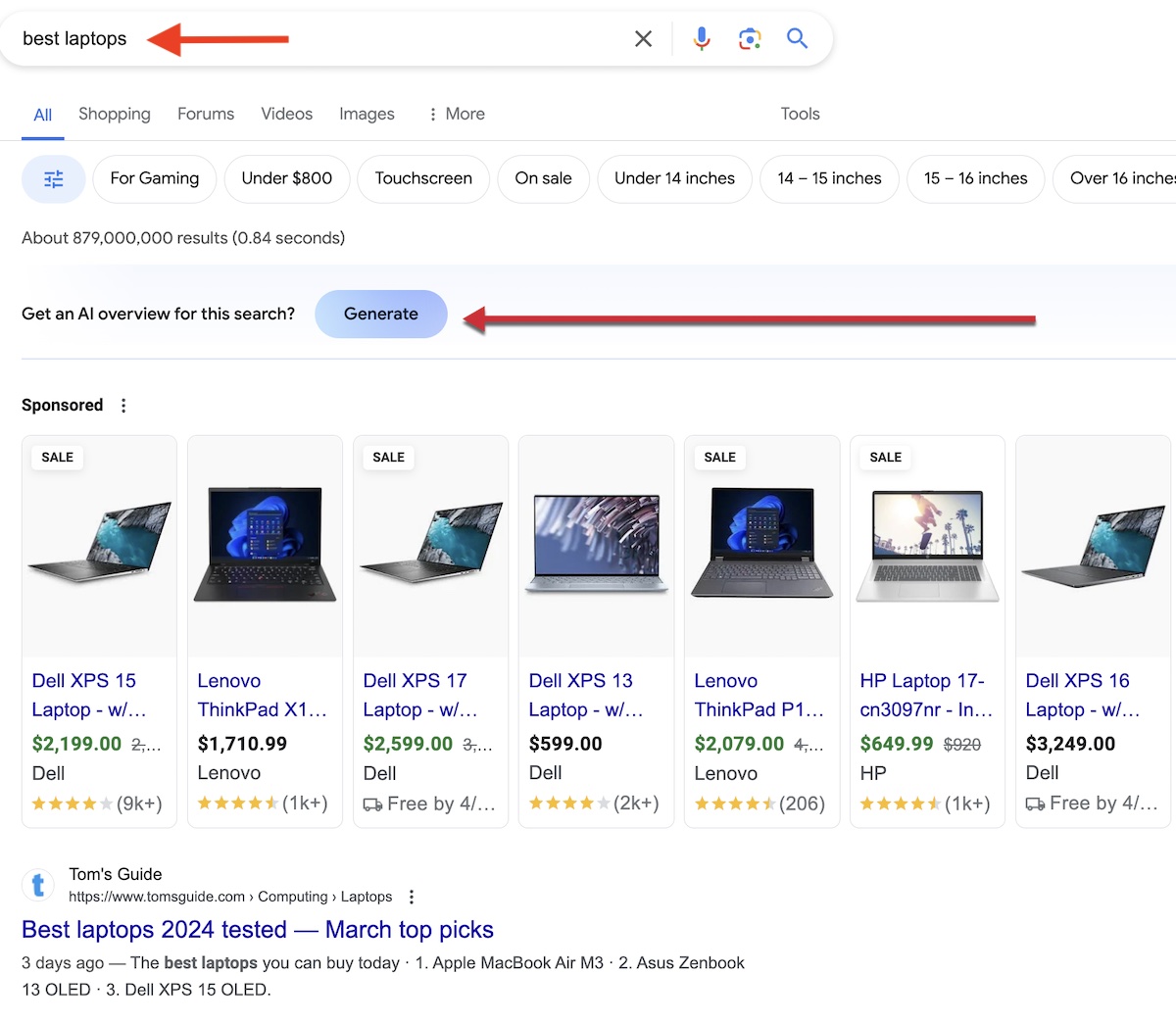Open the Best laptops 2024 tested link
The width and height of the screenshot is (1176, 1023).
(x=258, y=930)
